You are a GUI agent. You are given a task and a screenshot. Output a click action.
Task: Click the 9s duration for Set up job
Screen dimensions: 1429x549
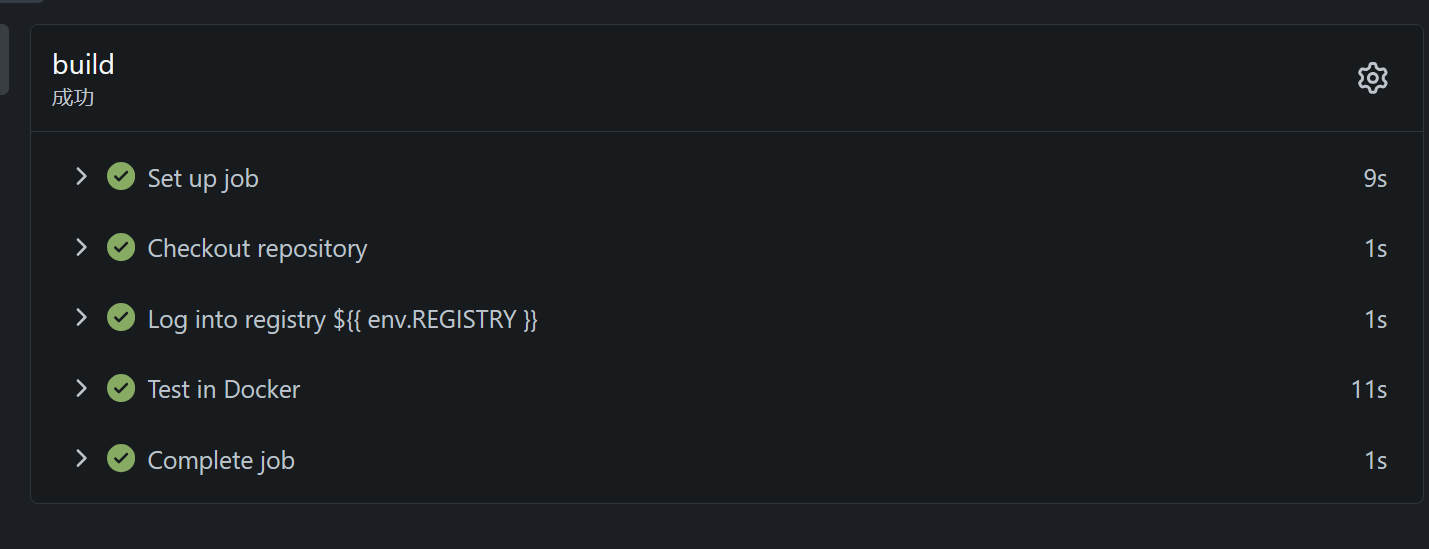1375,178
